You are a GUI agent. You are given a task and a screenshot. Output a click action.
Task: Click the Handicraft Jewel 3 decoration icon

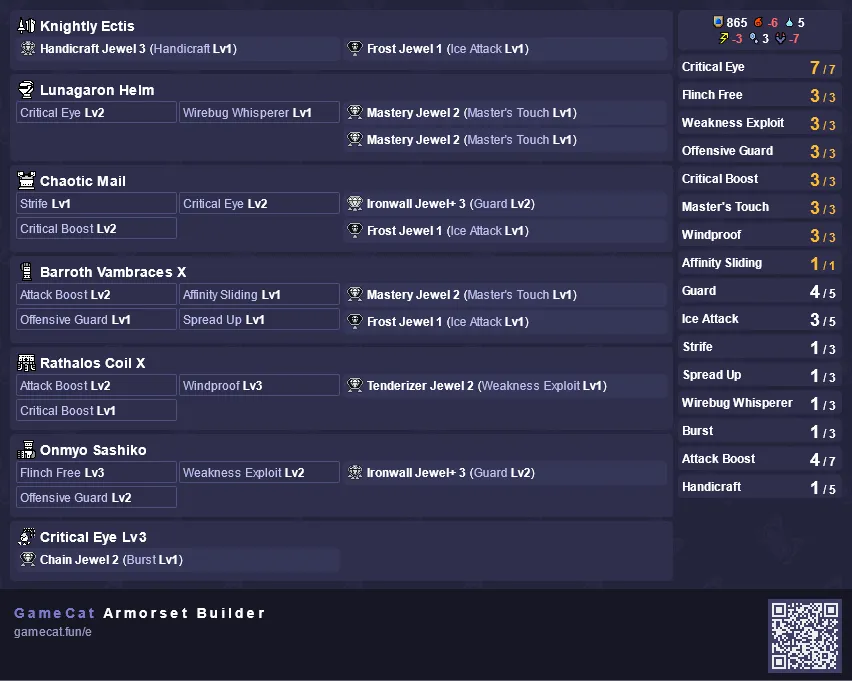(x=28, y=48)
